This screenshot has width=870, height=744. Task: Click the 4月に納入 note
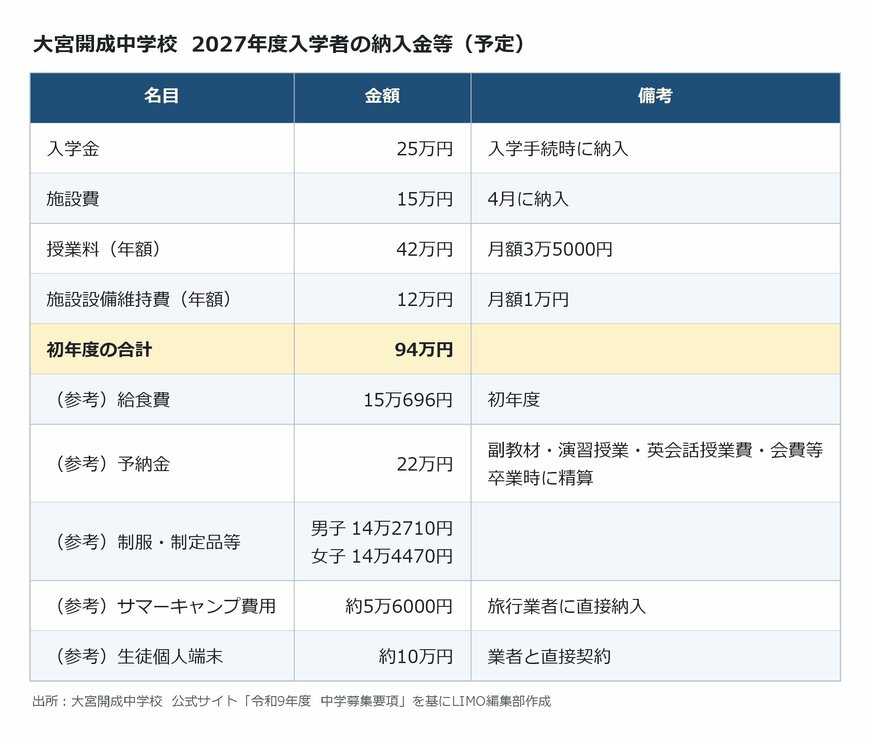coord(528,199)
